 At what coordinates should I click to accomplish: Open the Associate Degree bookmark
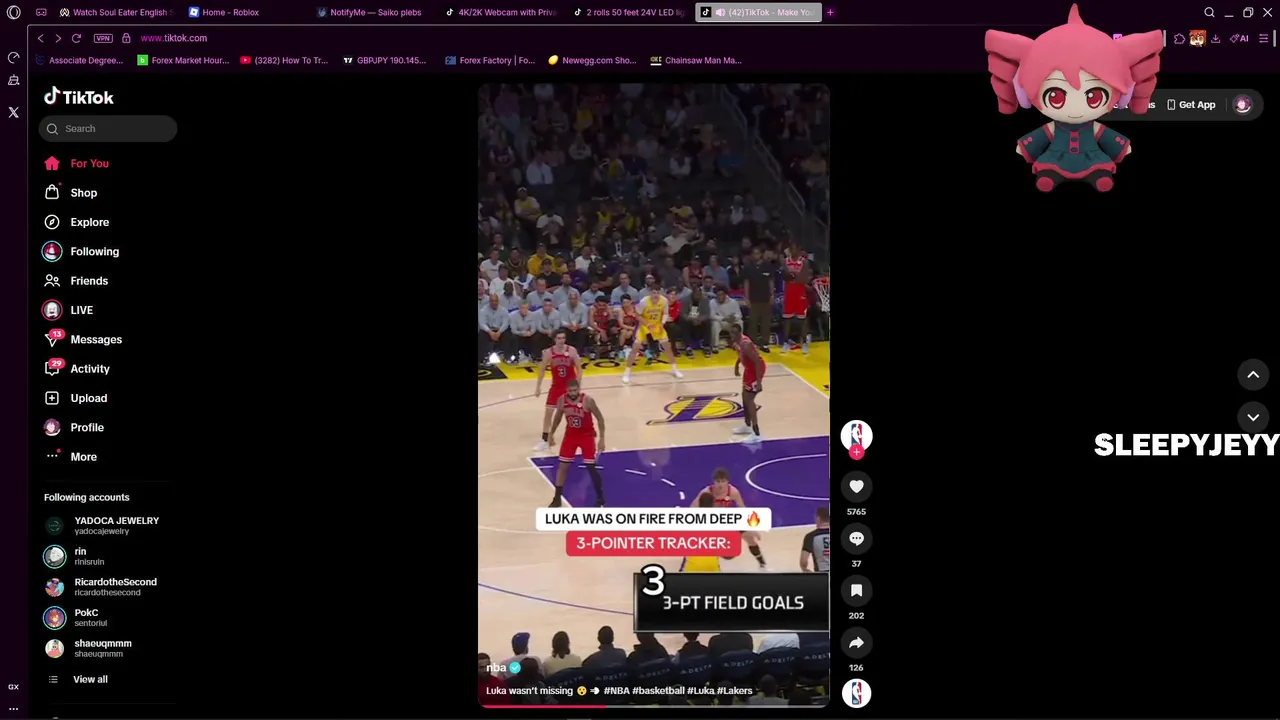(x=79, y=60)
